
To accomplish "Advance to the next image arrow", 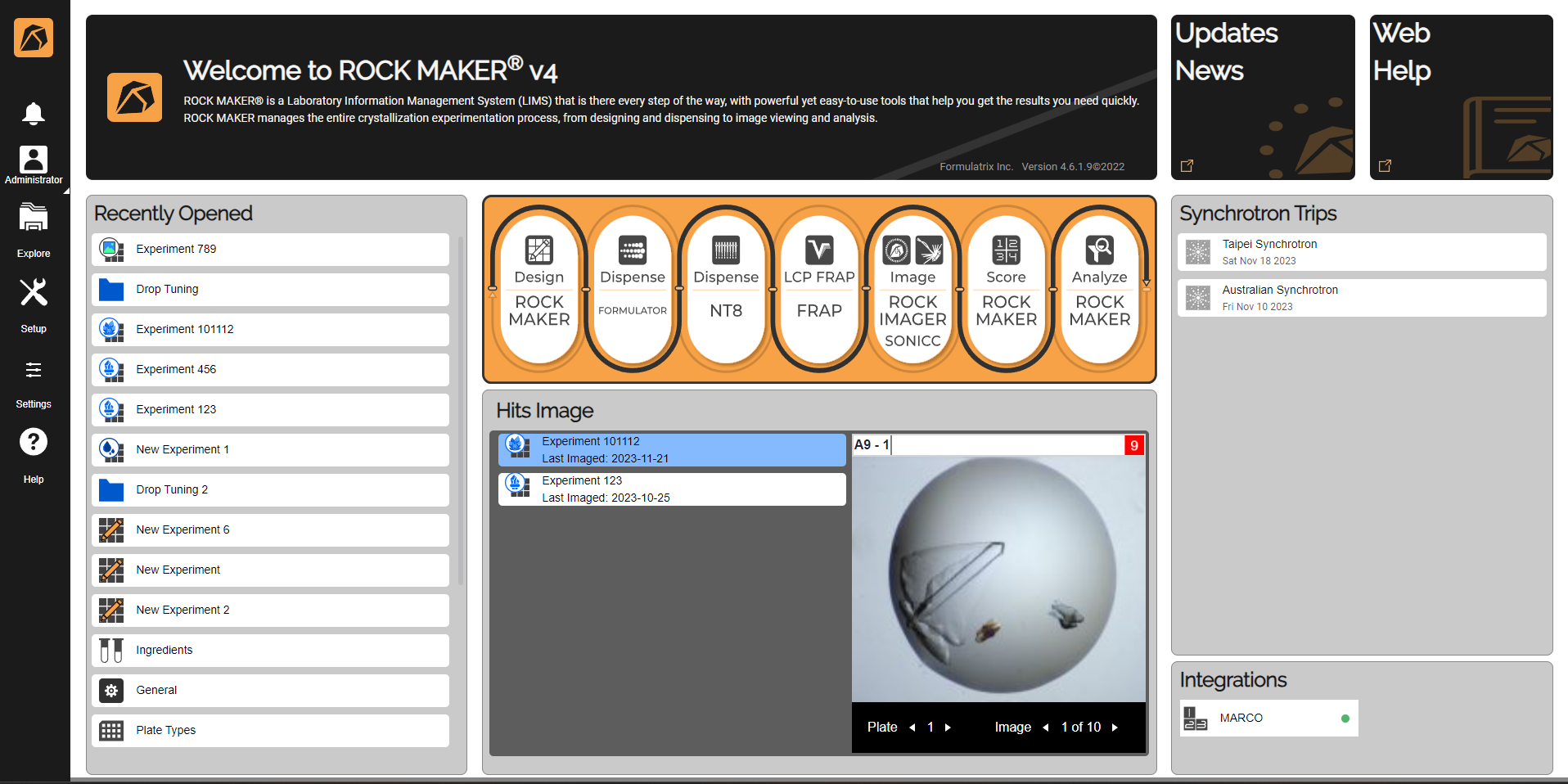I will point(1115,728).
